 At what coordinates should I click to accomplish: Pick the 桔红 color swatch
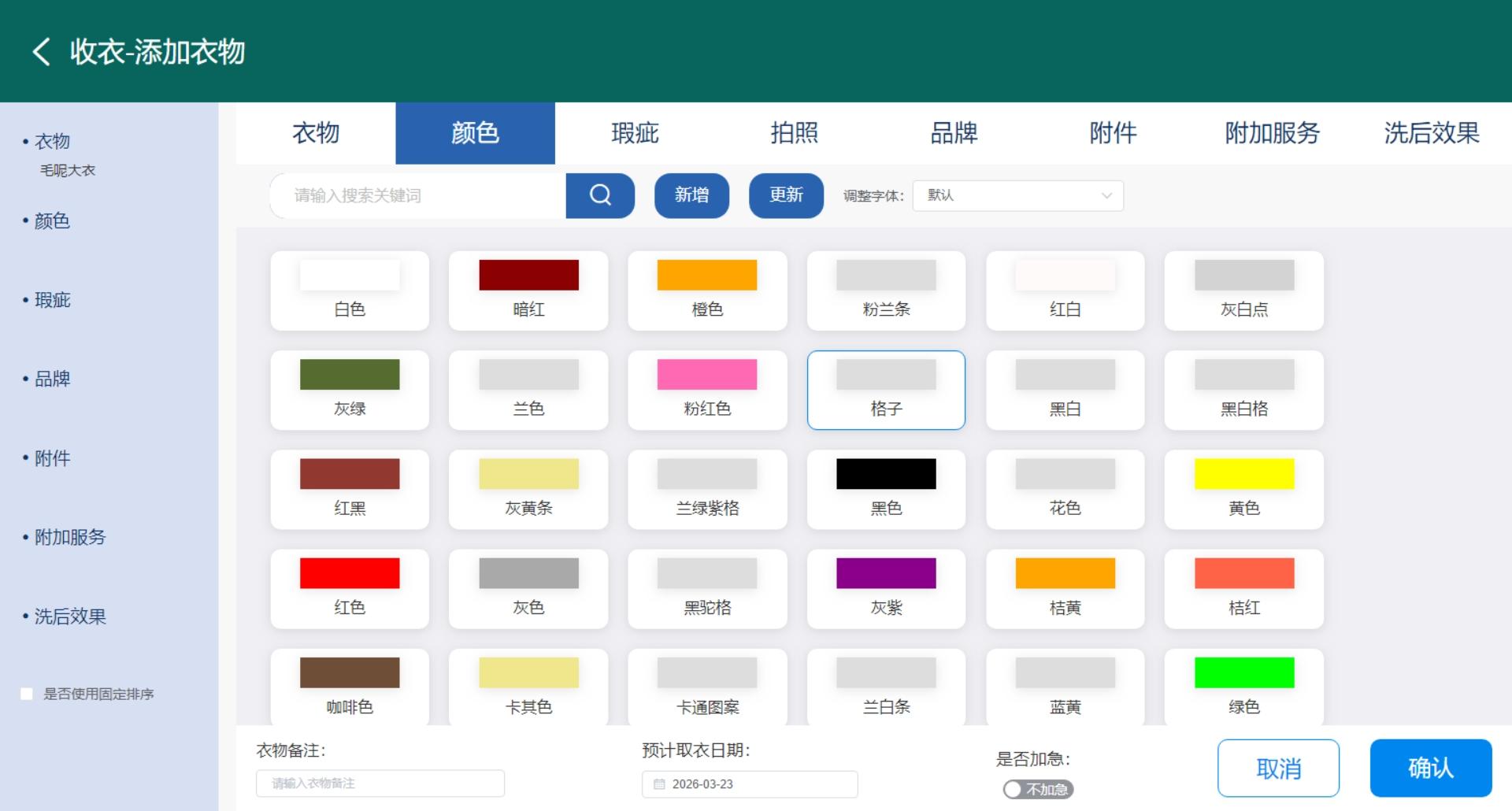tap(1244, 589)
